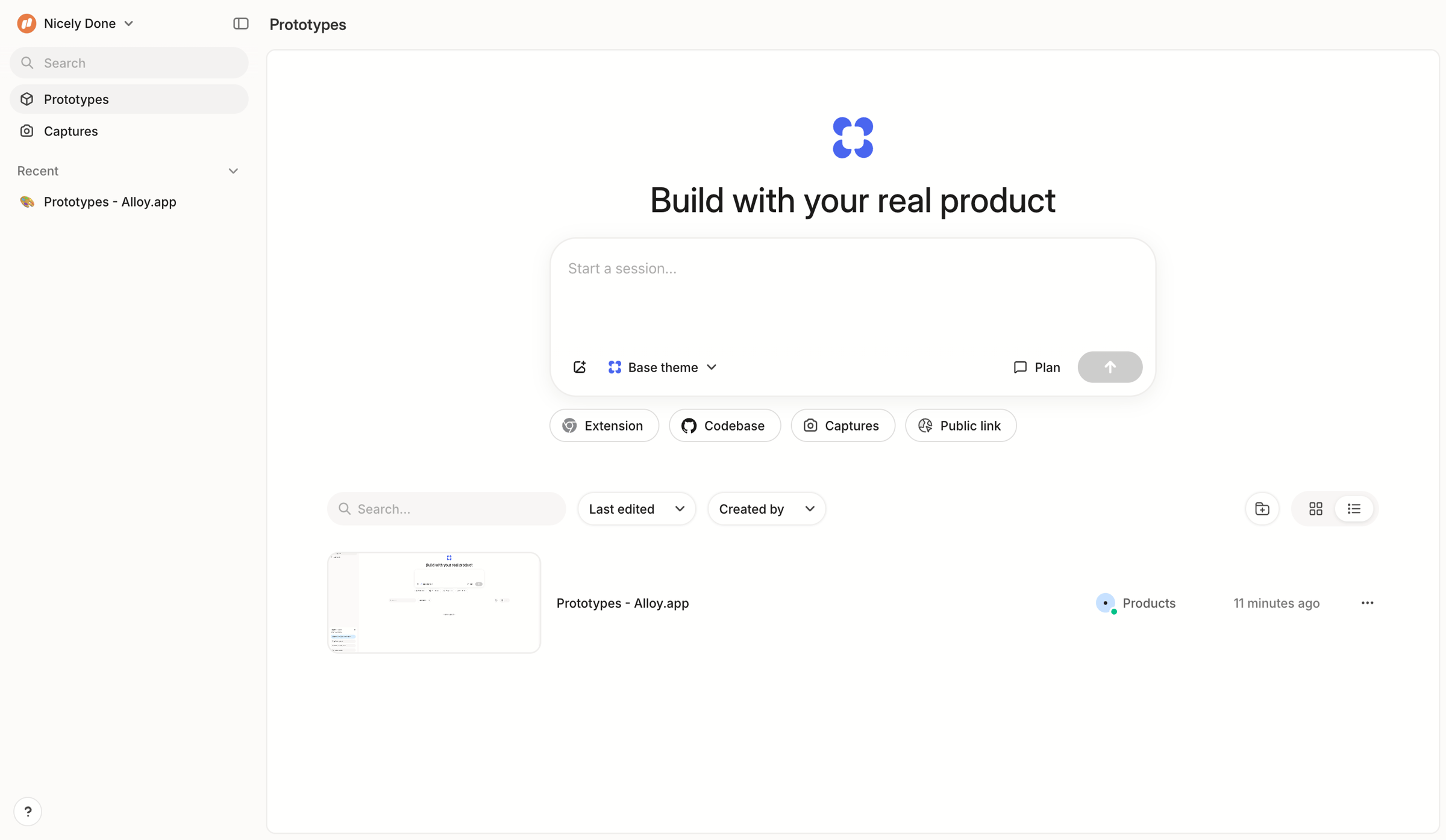Image resolution: width=1446 pixels, height=840 pixels.
Task: Click the Products creator avatar
Action: pyautogui.click(x=1106, y=603)
